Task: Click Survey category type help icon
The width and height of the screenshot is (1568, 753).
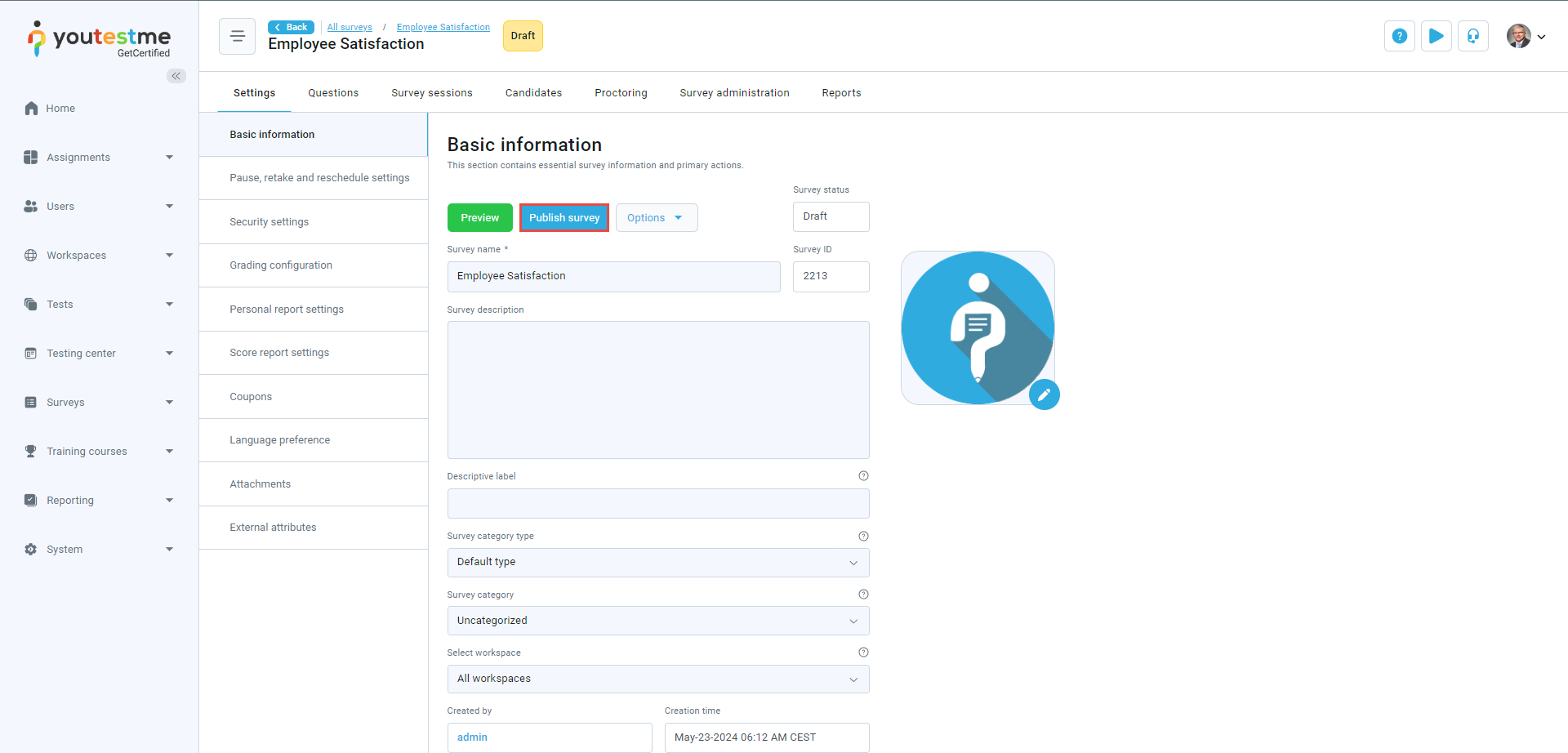Action: pos(863,537)
